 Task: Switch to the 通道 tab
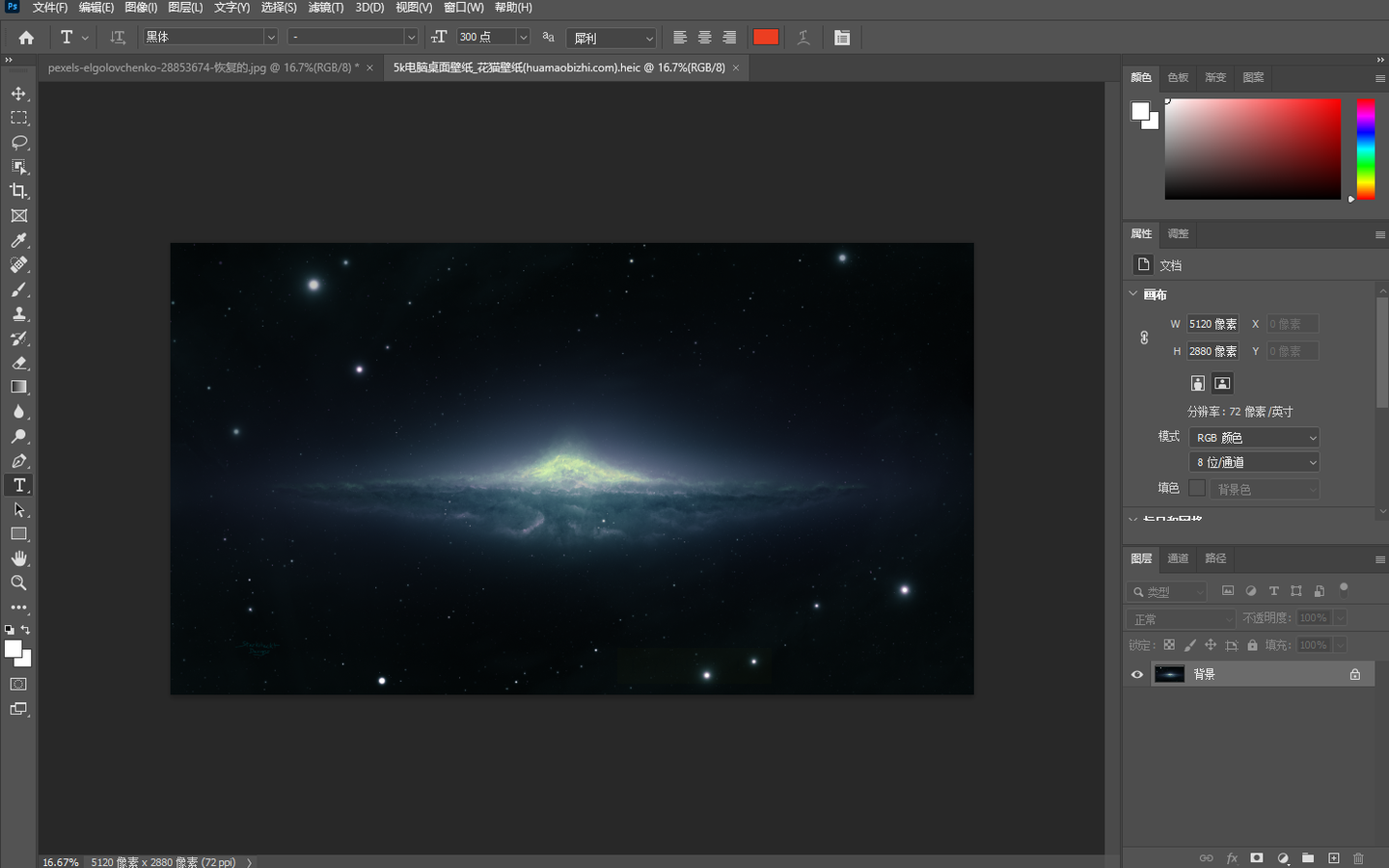click(x=1178, y=558)
